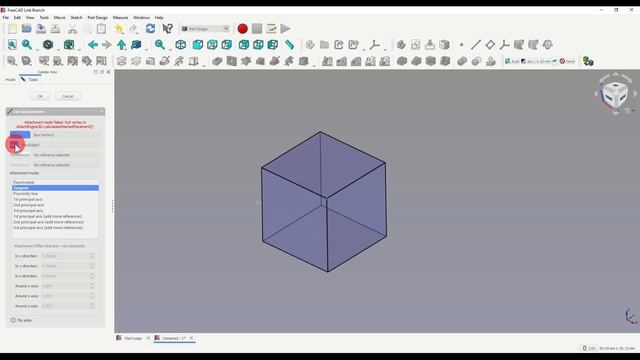Click the Python logo icon
The height and width of the screenshot is (360, 640).
[588, 61]
